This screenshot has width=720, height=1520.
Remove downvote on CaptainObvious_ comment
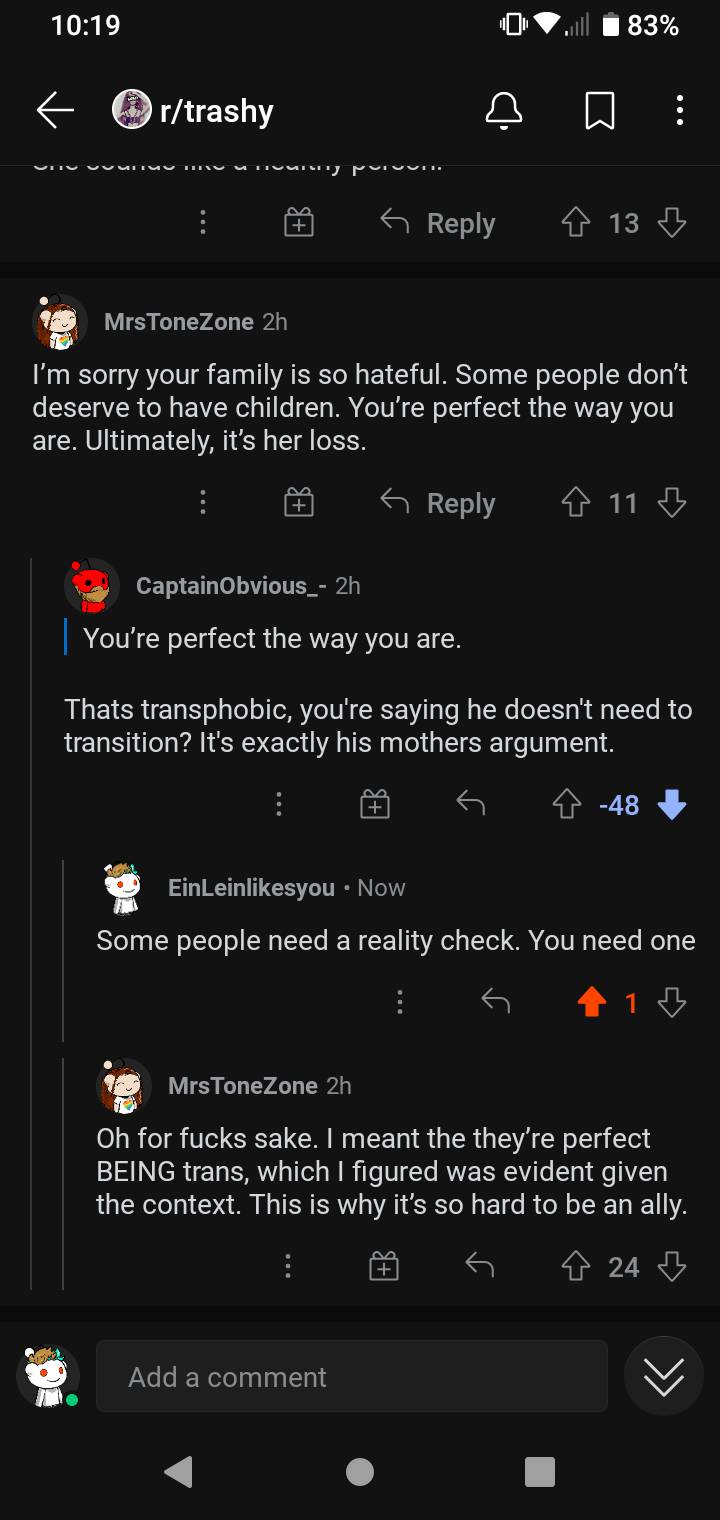pyautogui.click(x=672, y=804)
